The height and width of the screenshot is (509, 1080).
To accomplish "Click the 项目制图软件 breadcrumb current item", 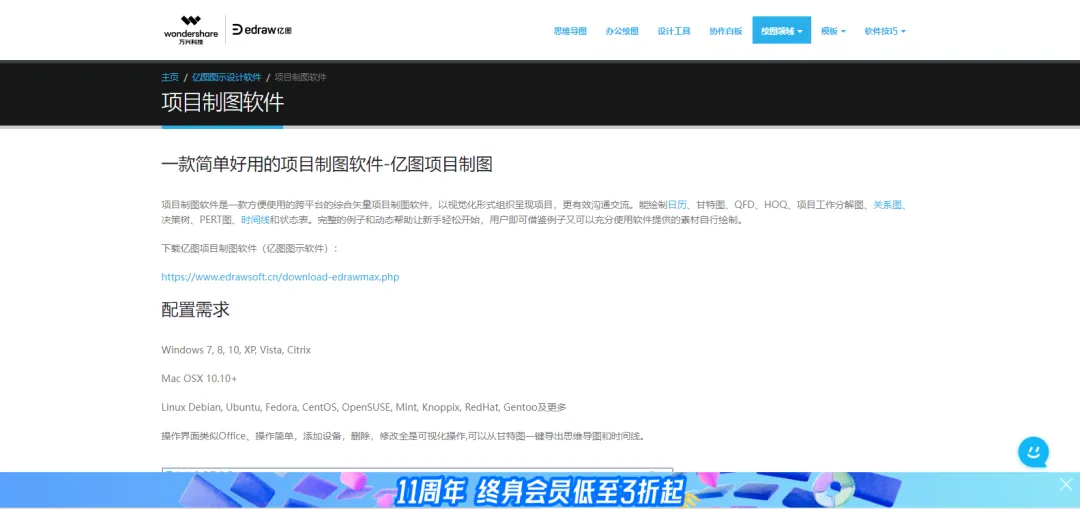I will click(300, 77).
